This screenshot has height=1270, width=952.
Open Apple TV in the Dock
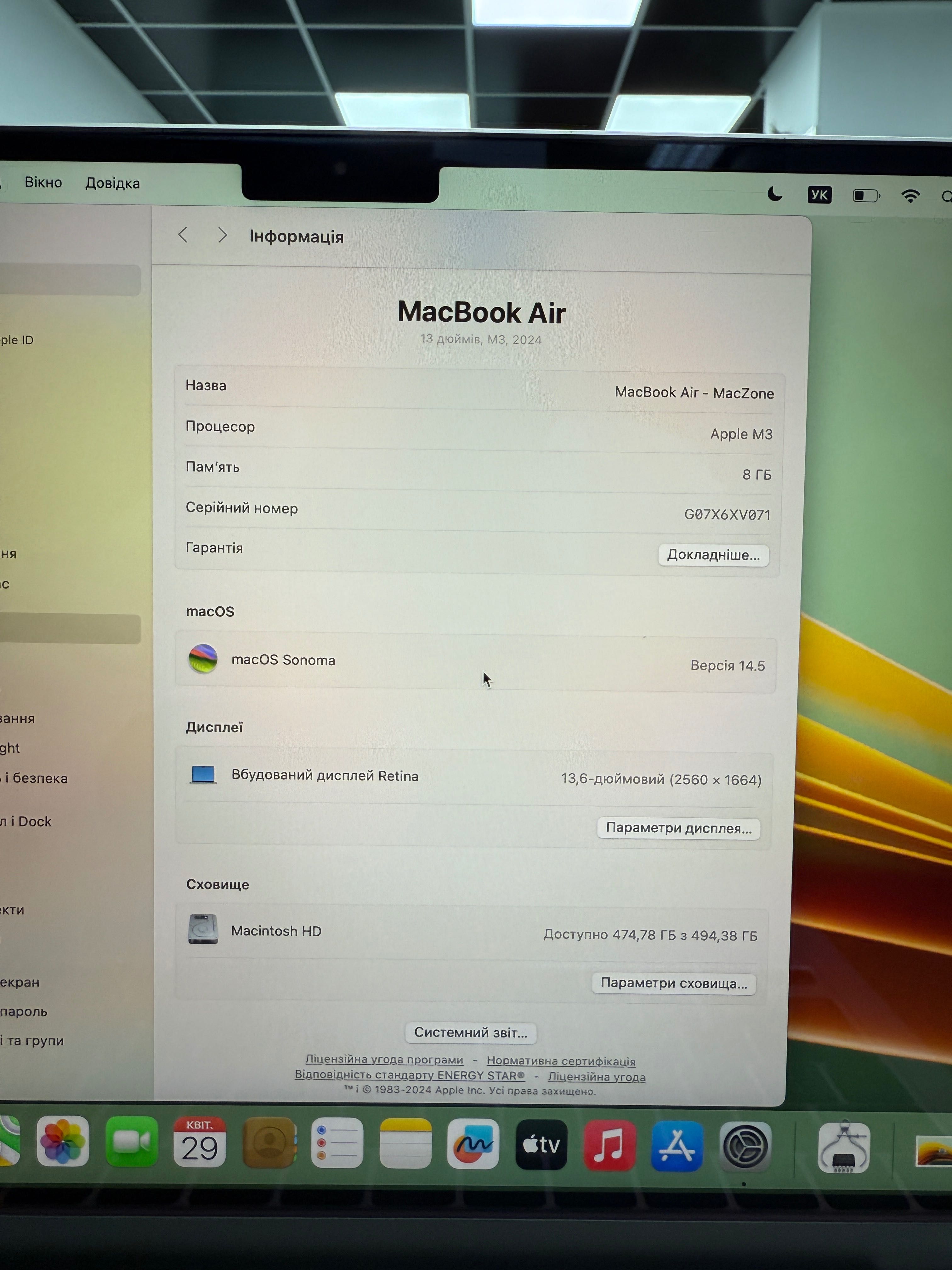(x=541, y=1144)
